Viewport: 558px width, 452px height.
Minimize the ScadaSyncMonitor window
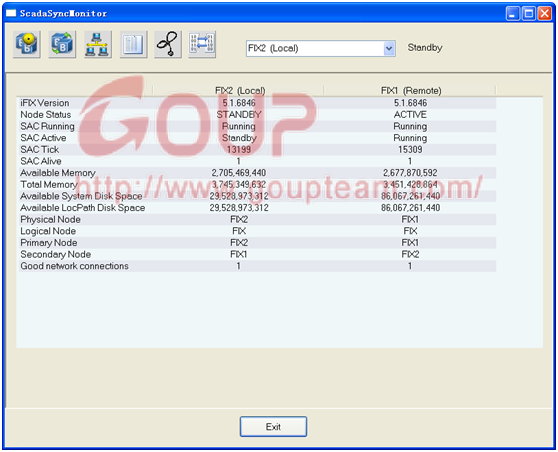(513, 14)
